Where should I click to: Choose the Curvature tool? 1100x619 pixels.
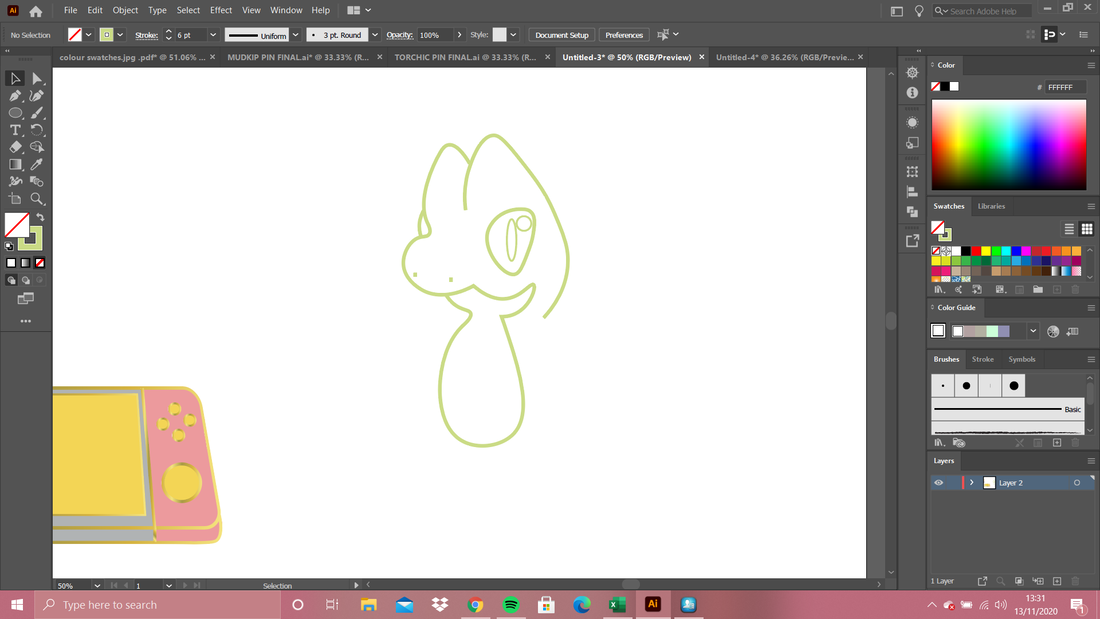pyautogui.click(x=37, y=95)
